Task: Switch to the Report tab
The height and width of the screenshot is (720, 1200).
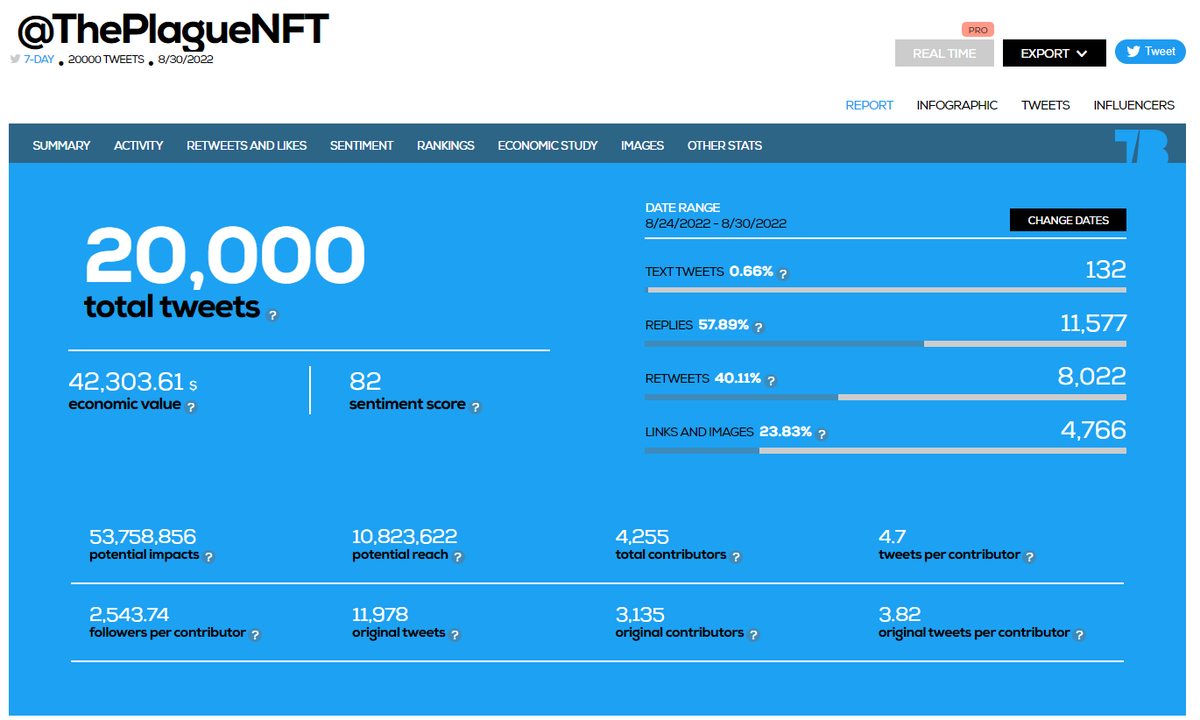Action: 869,105
